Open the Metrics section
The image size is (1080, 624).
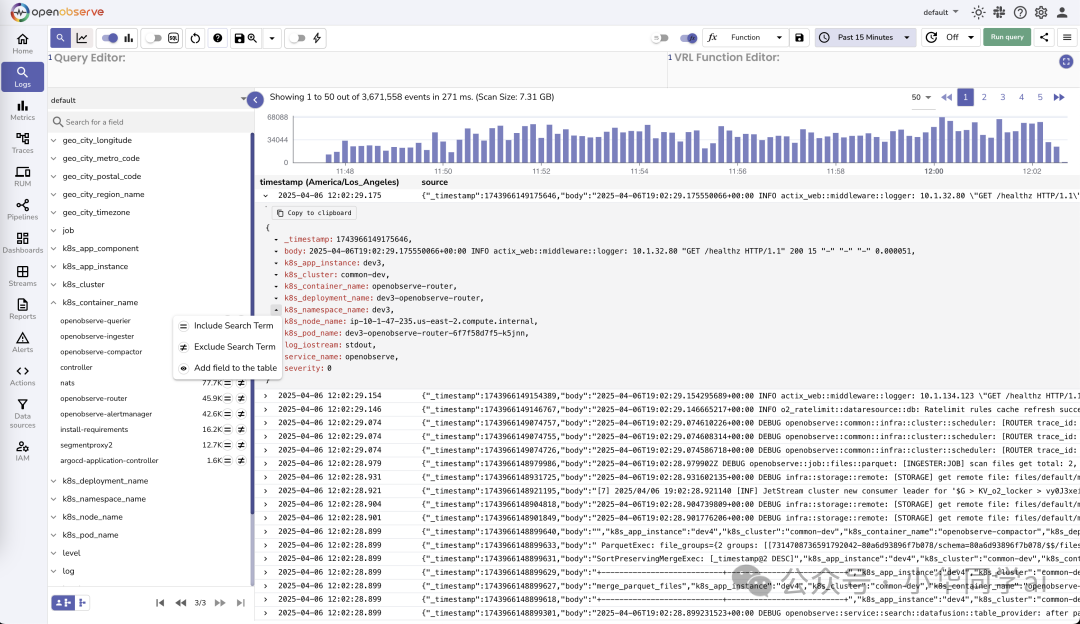23,110
